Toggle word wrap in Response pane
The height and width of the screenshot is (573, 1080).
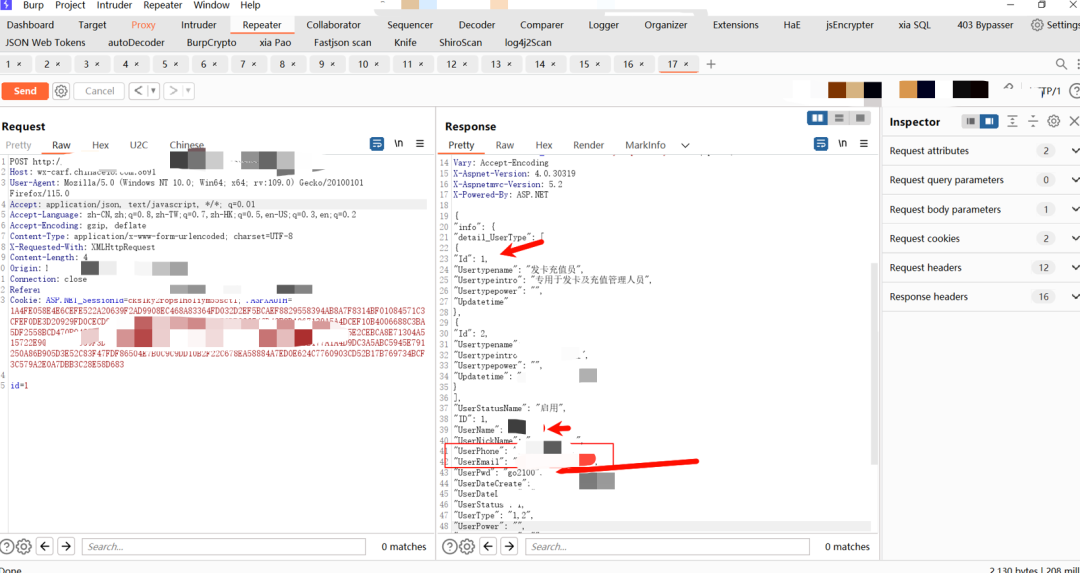(x=821, y=144)
